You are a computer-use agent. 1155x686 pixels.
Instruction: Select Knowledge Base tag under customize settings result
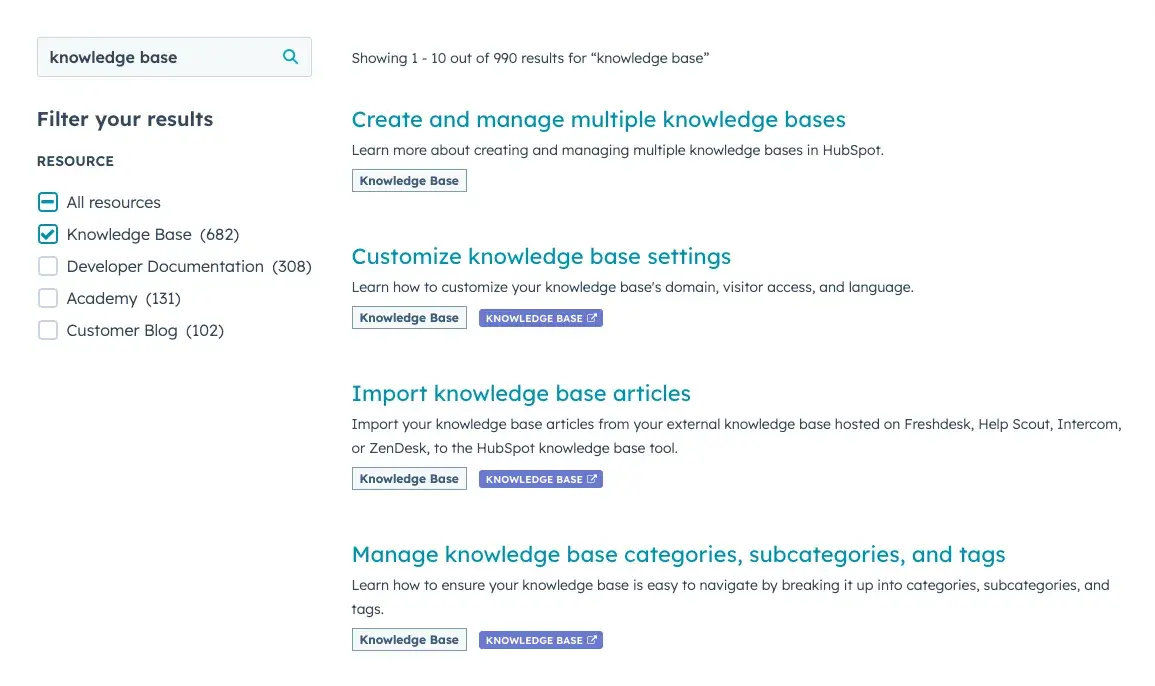(409, 317)
